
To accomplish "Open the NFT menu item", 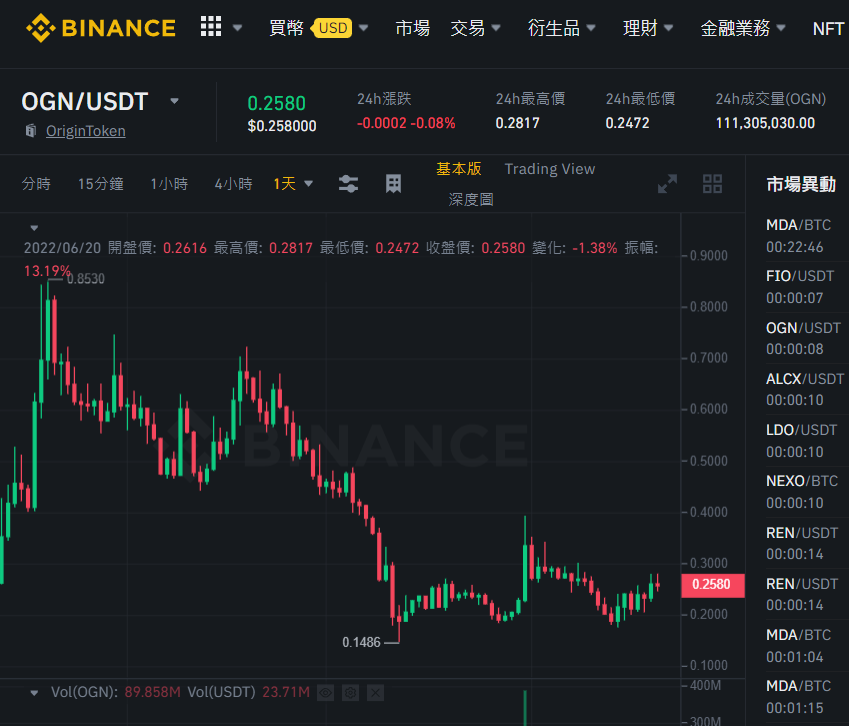I will point(828,28).
